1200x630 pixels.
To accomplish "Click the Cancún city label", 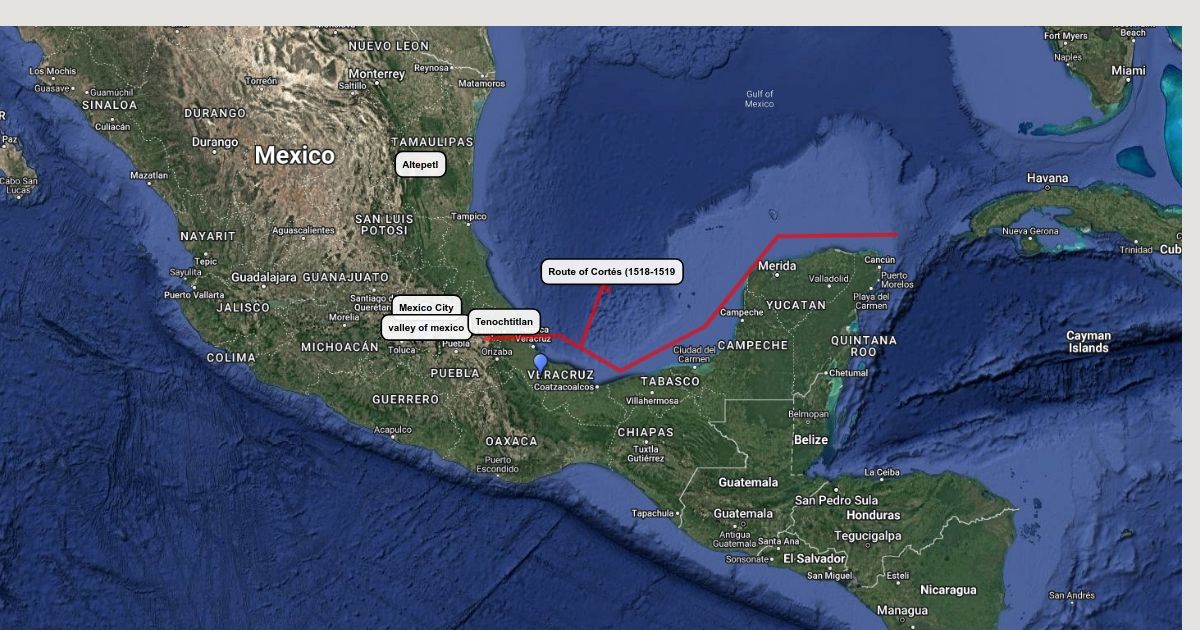I will click(879, 260).
